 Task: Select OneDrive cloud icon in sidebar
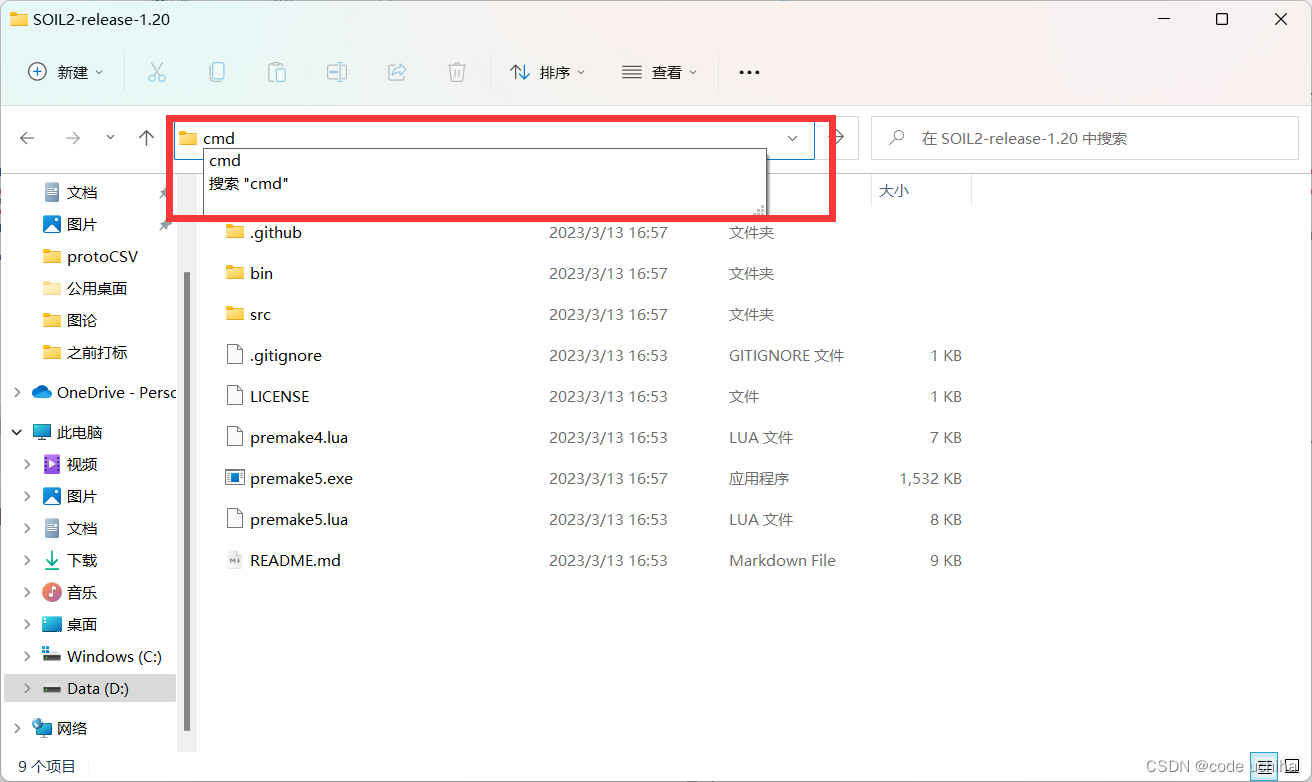click(x=42, y=392)
